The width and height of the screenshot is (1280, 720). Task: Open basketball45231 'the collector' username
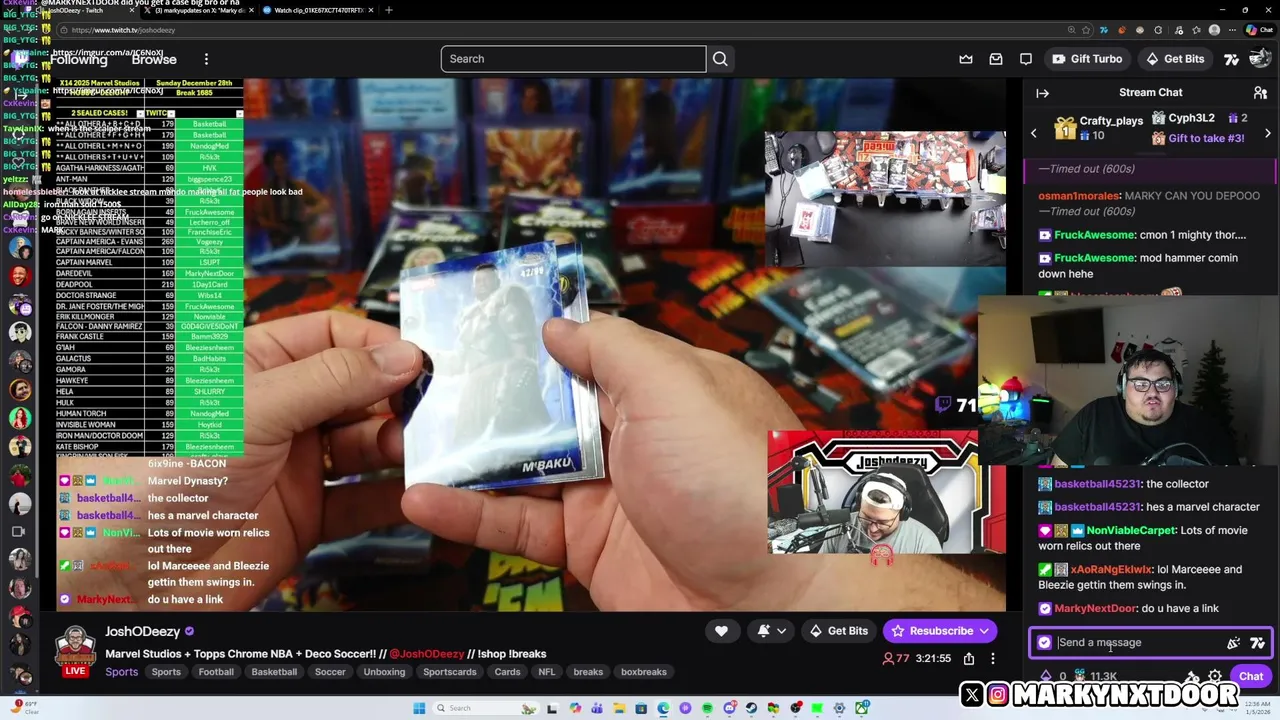coord(1097,484)
